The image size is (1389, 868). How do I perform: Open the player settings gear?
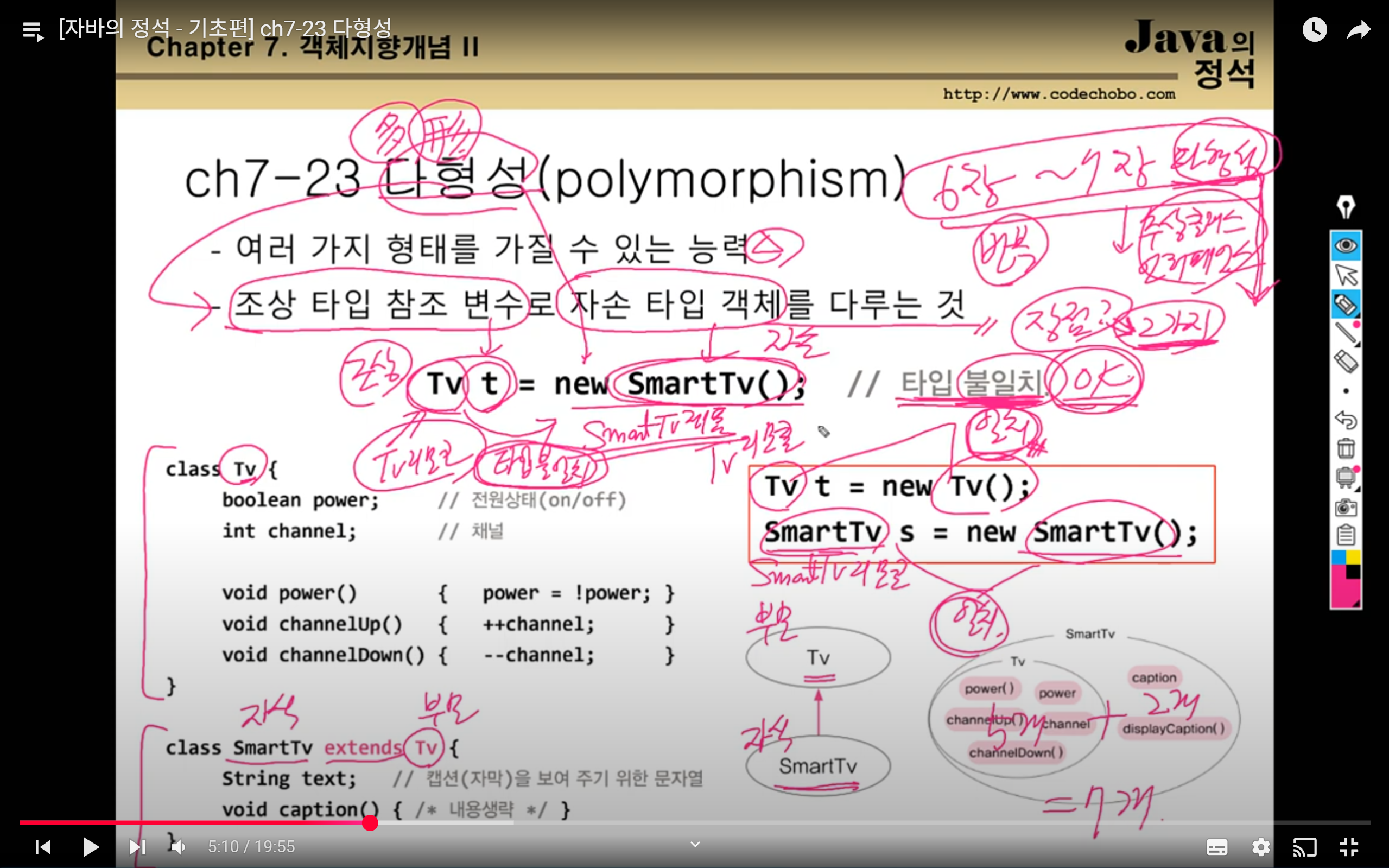[x=1260, y=847]
